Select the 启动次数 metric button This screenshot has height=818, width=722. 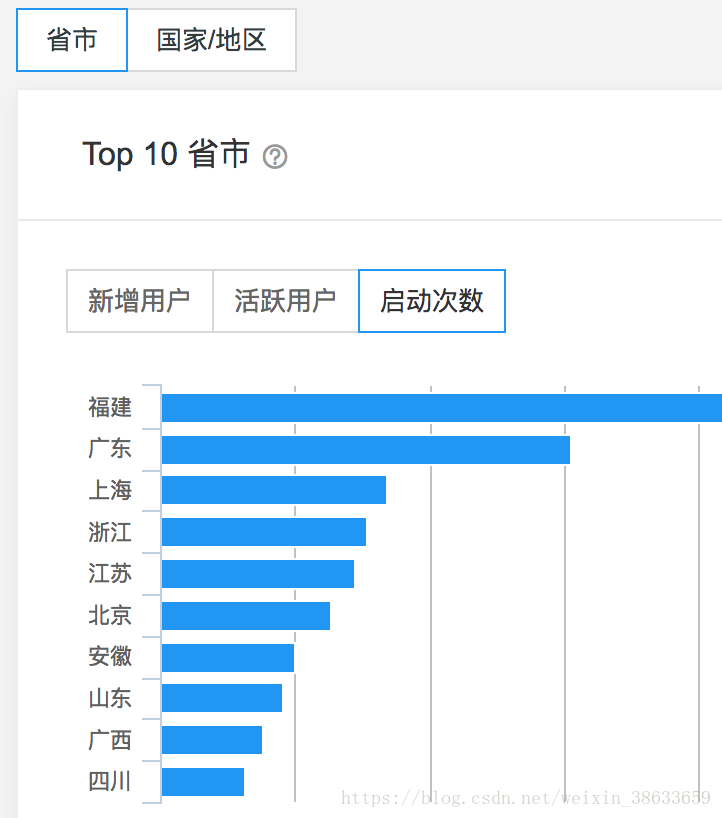pyautogui.click(x=431, y=301)
